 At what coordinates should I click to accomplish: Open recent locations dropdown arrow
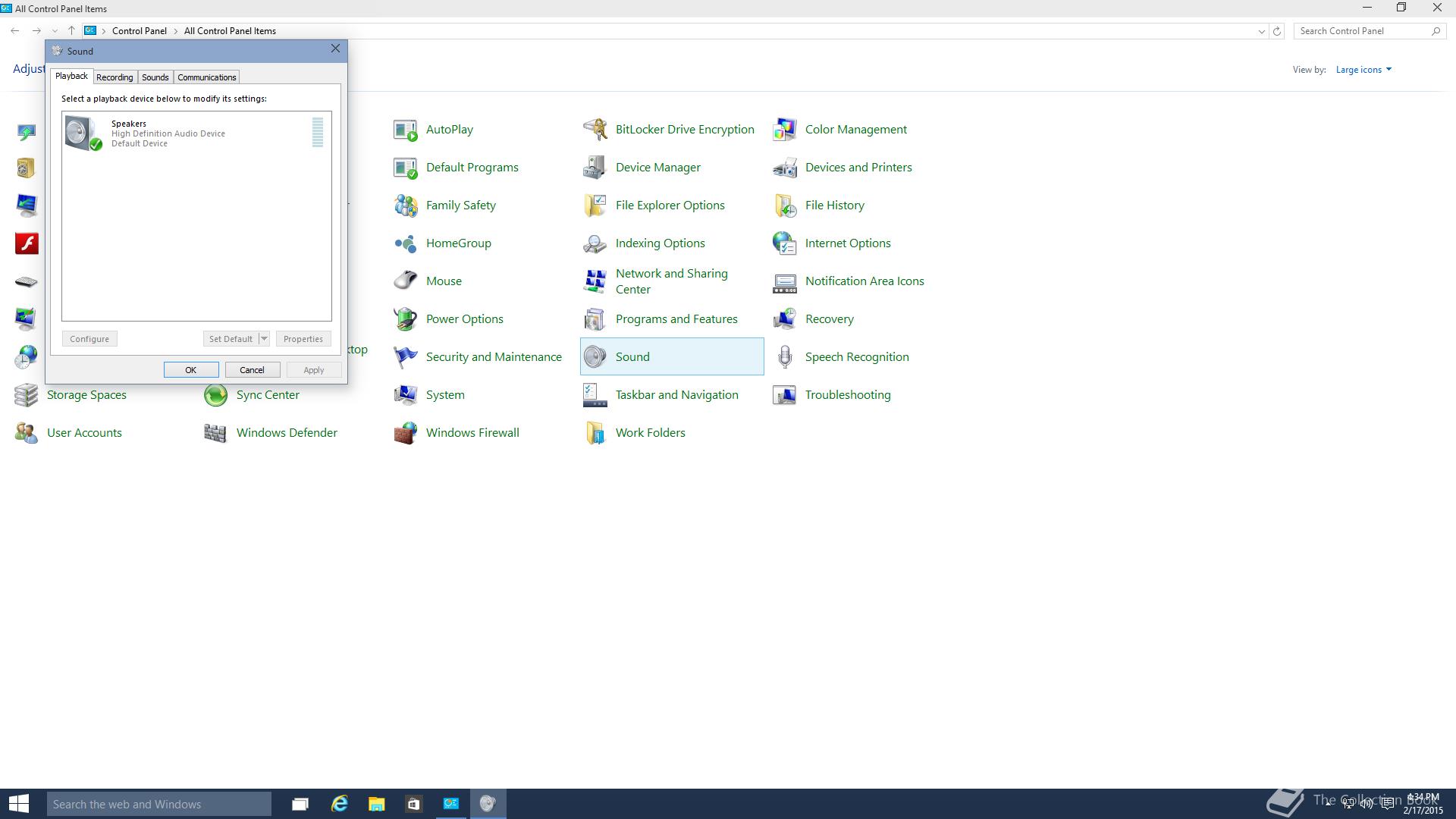pos(55,31)
